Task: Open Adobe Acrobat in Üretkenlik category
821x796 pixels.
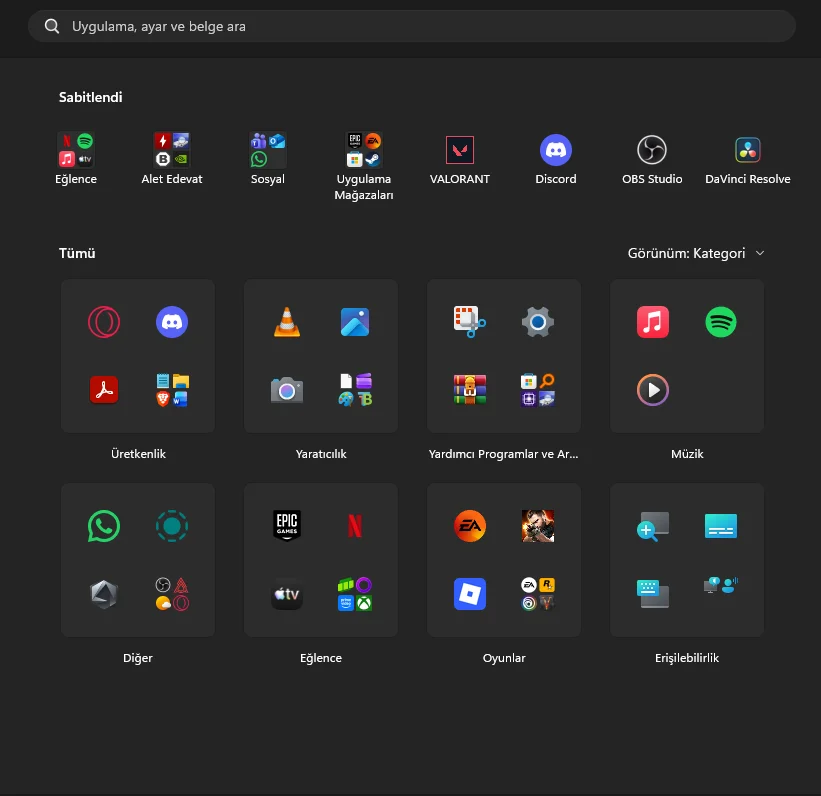Action: [104, 390]
